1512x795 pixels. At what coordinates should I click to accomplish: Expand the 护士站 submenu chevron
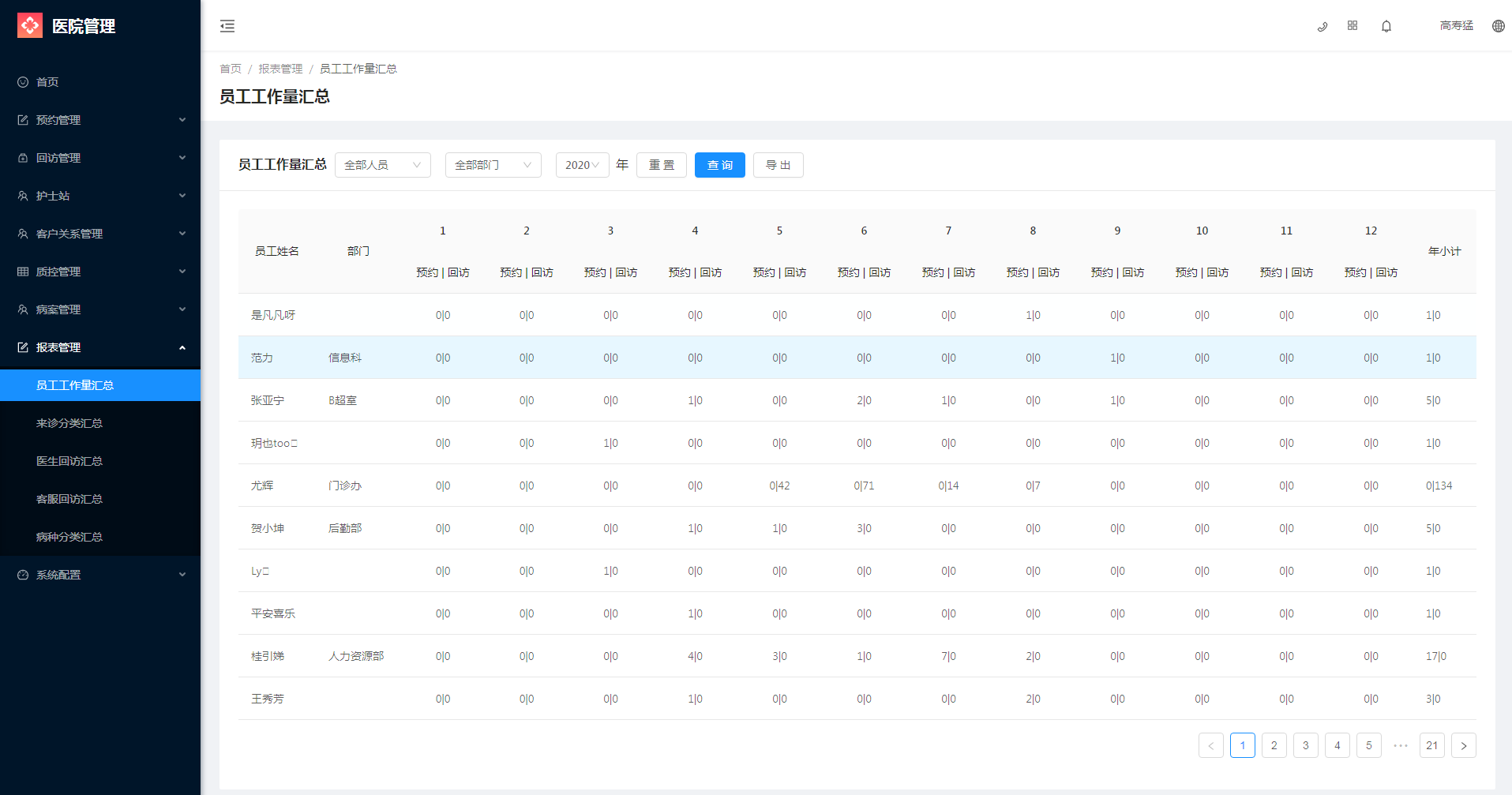tap(182, 196)
